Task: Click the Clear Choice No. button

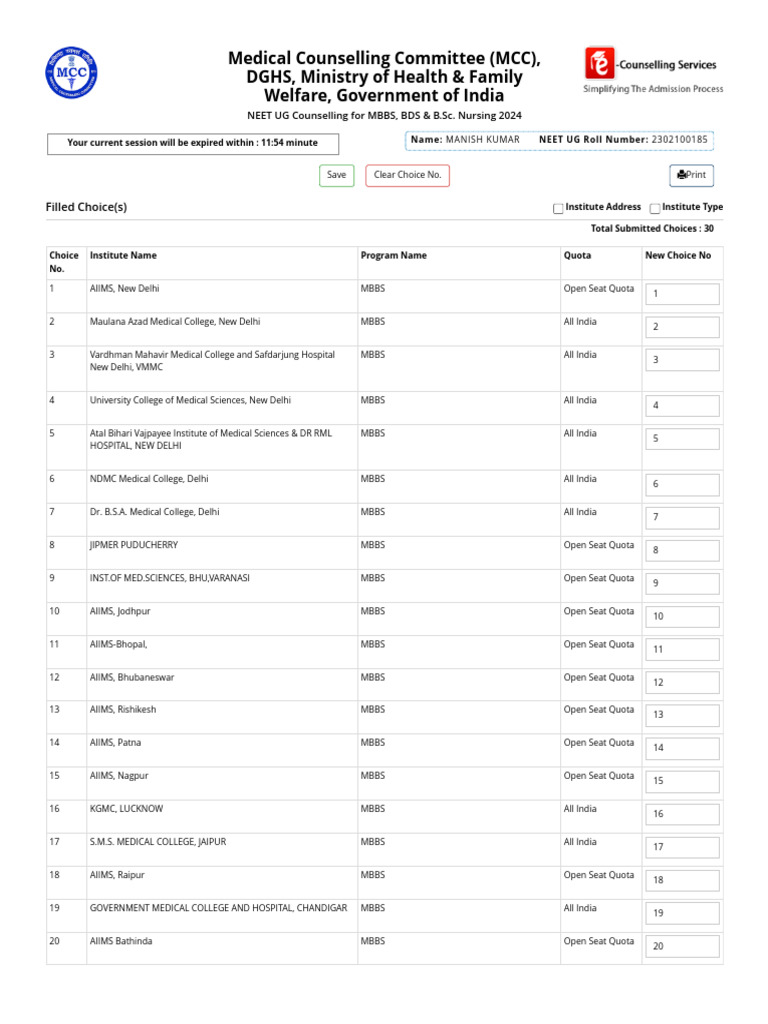Action: (407, 176)
